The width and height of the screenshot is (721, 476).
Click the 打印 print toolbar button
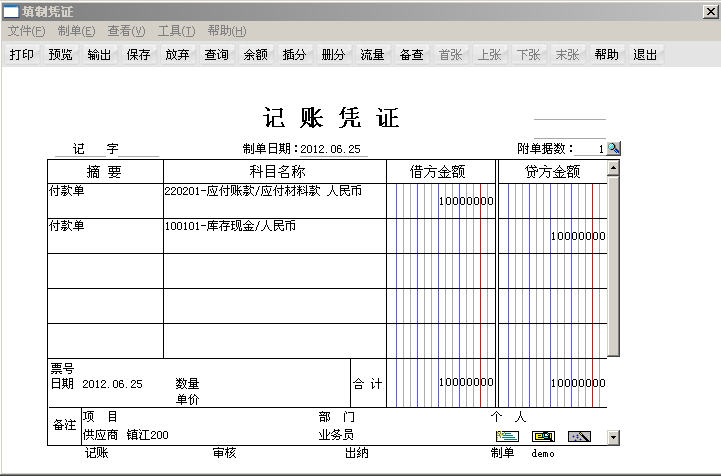pos(21,55)
